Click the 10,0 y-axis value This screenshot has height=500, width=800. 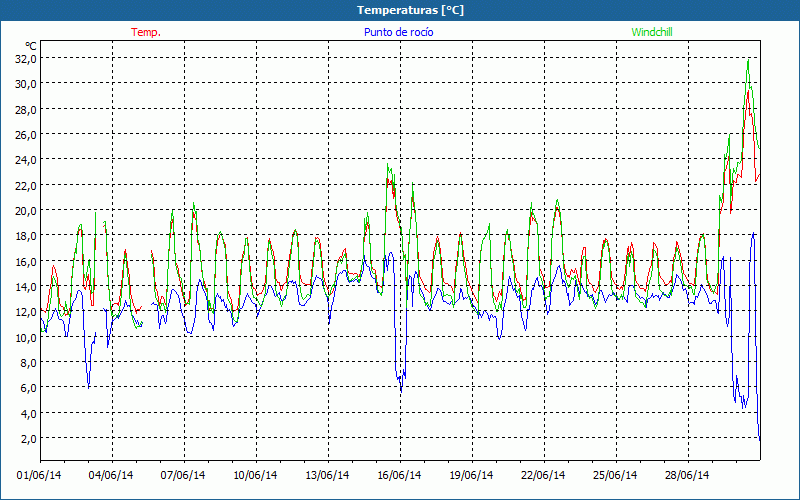(27, 337)
